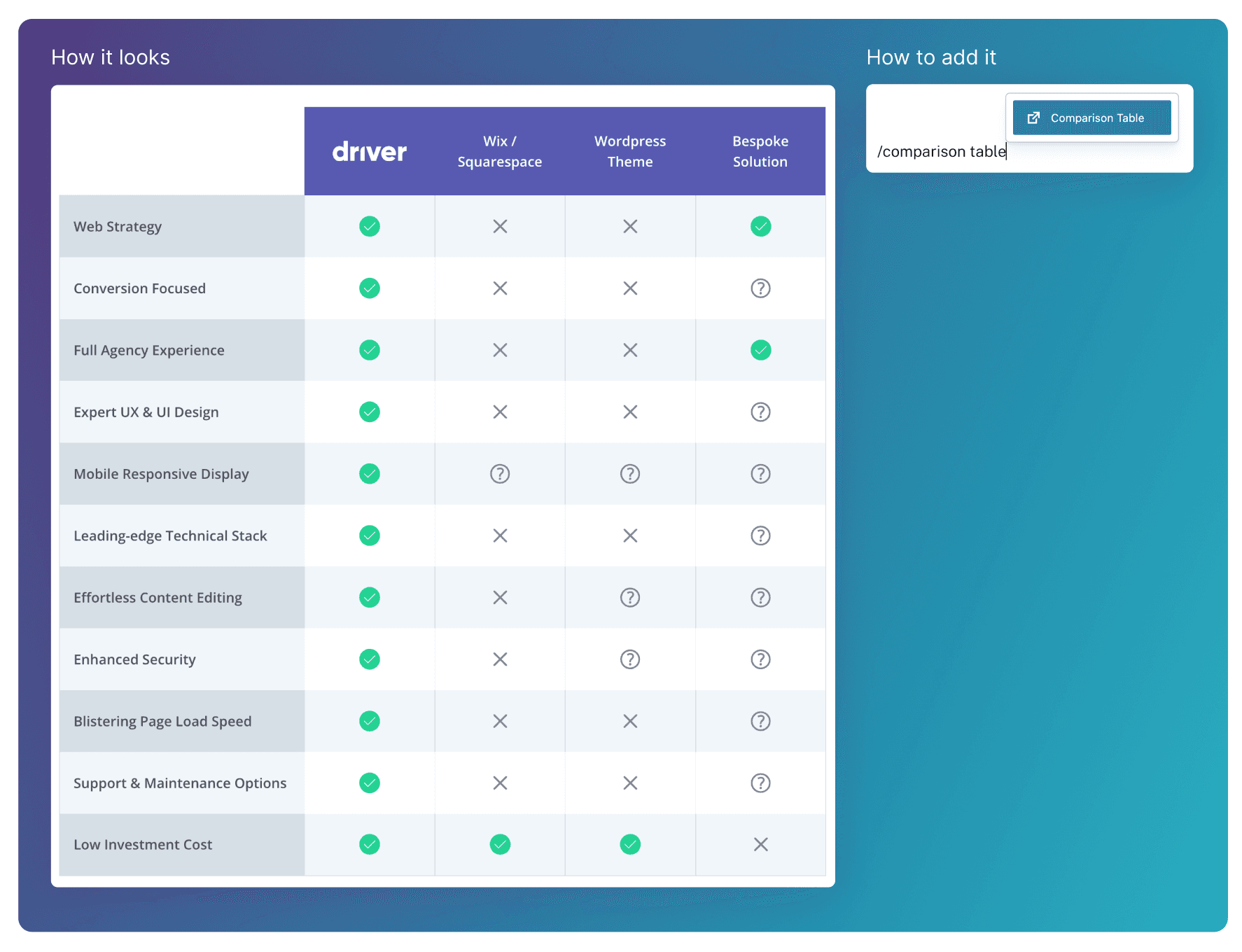Click the How it looks heading
The height and width of the screenshot is (952, 1242).
pos(111,57)
